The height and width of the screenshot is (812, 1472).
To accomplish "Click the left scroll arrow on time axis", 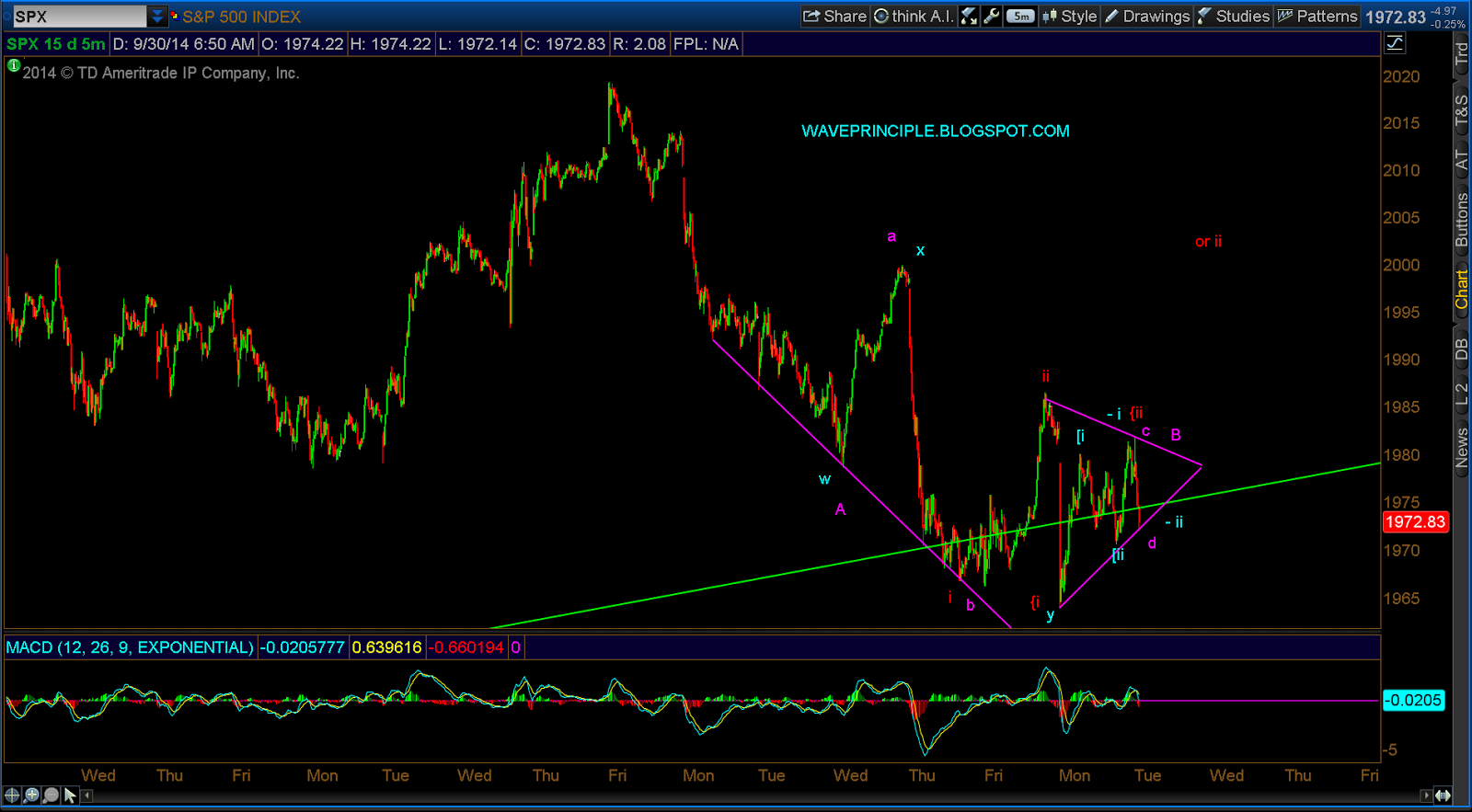I will (x=87, y=795).
